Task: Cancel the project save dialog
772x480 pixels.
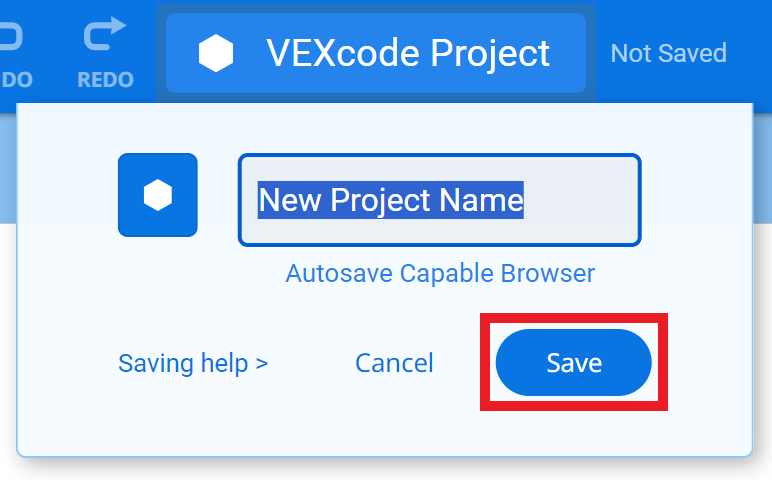Action: [x=394, y=362]
